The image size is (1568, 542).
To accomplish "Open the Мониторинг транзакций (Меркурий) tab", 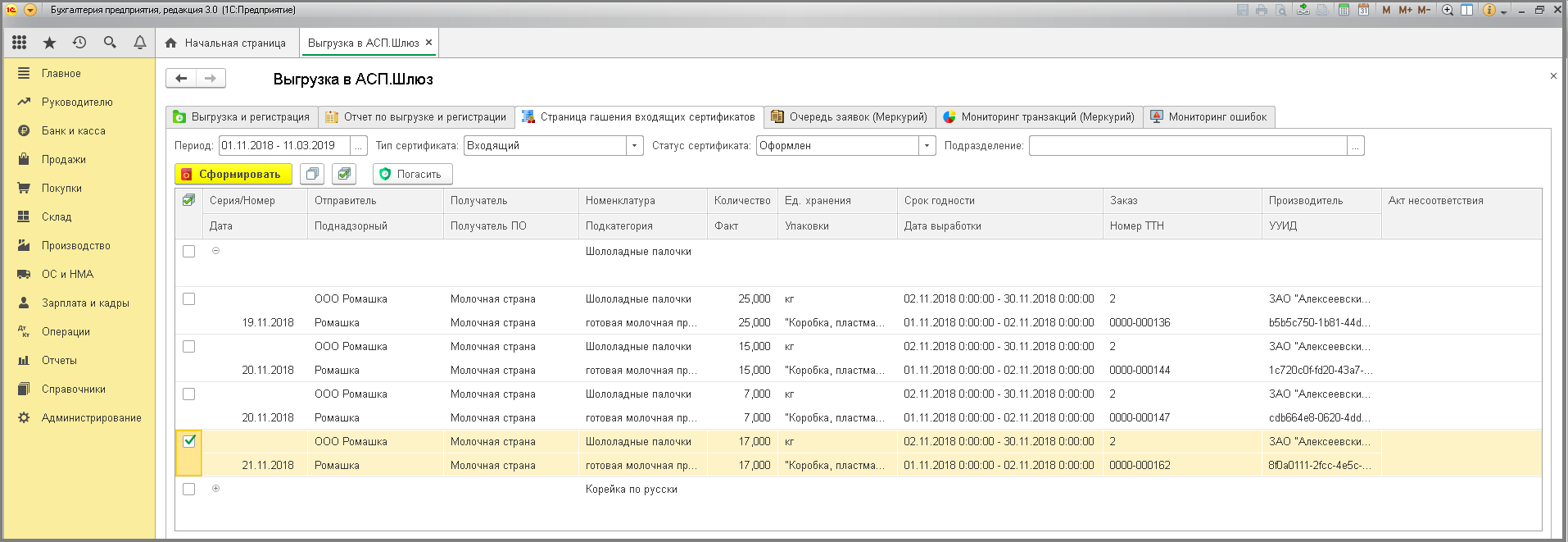I will (x=1039, y=117).
